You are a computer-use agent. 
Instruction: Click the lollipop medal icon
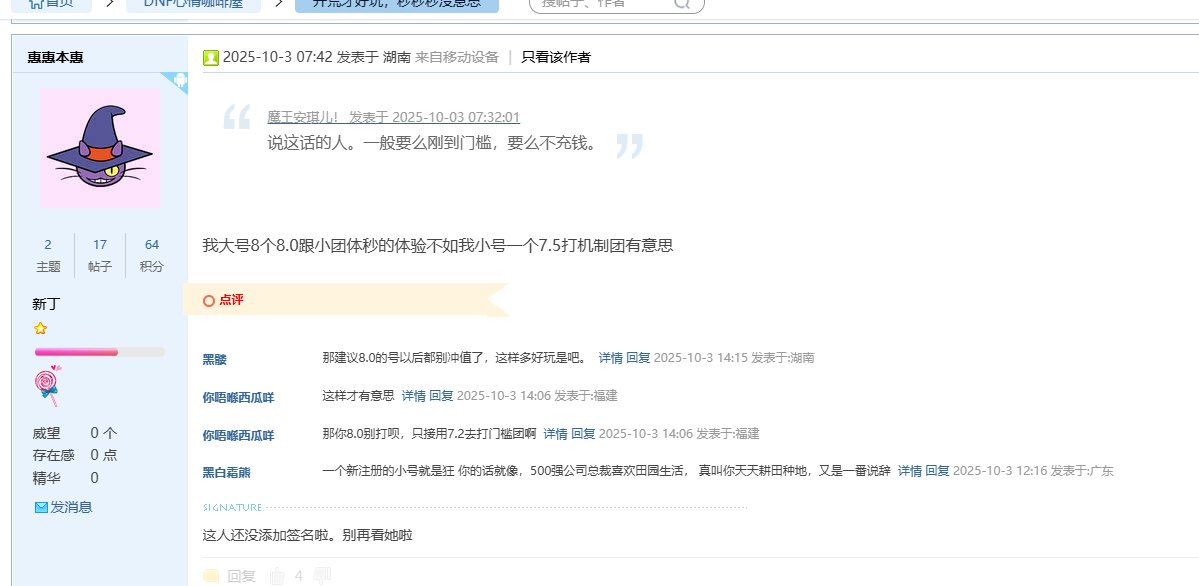tap(47, 385)
